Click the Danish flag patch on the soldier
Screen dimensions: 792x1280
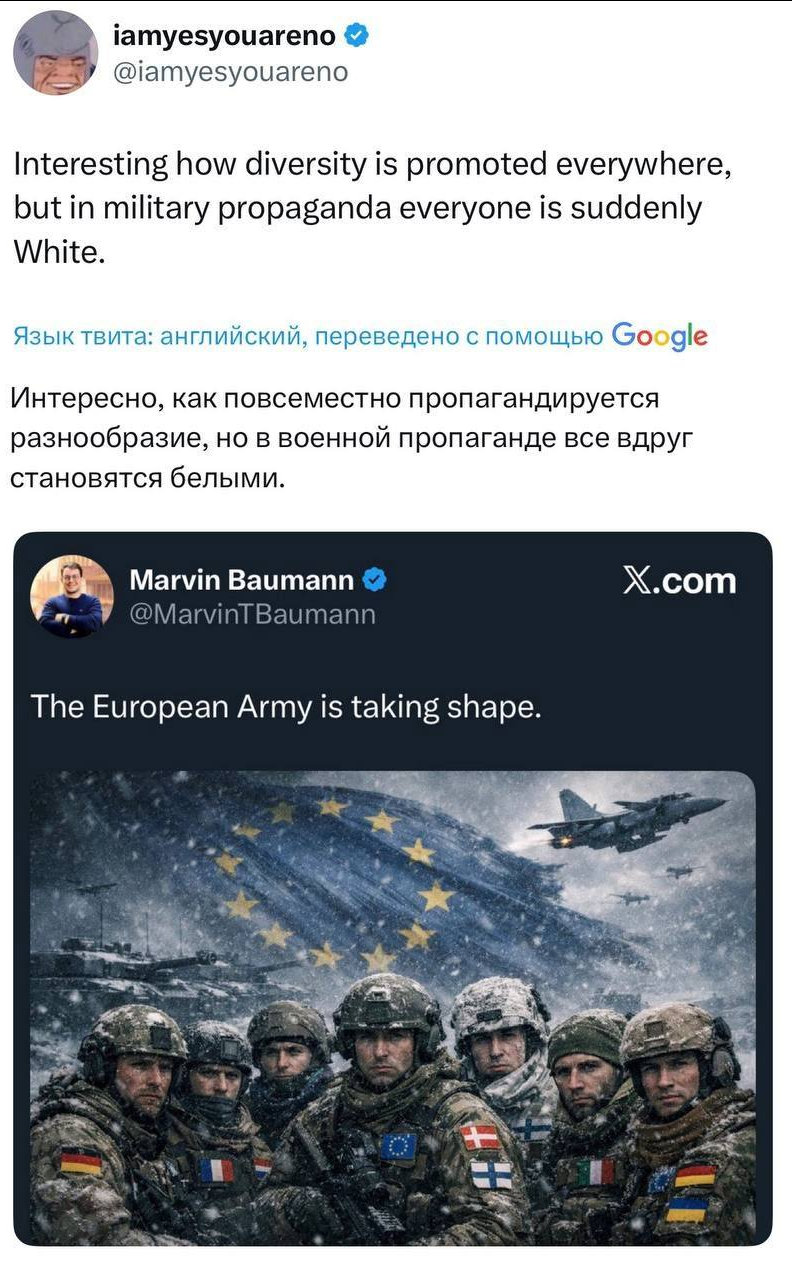pyautogui.click(x=479, y=1137)
